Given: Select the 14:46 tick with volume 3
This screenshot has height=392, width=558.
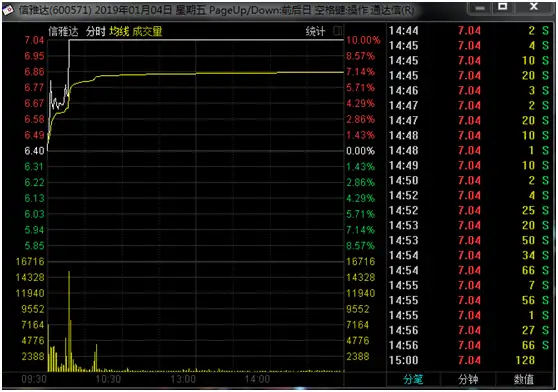Looking at the screenshot, I should pyautogui.click(x=469, y=90).
